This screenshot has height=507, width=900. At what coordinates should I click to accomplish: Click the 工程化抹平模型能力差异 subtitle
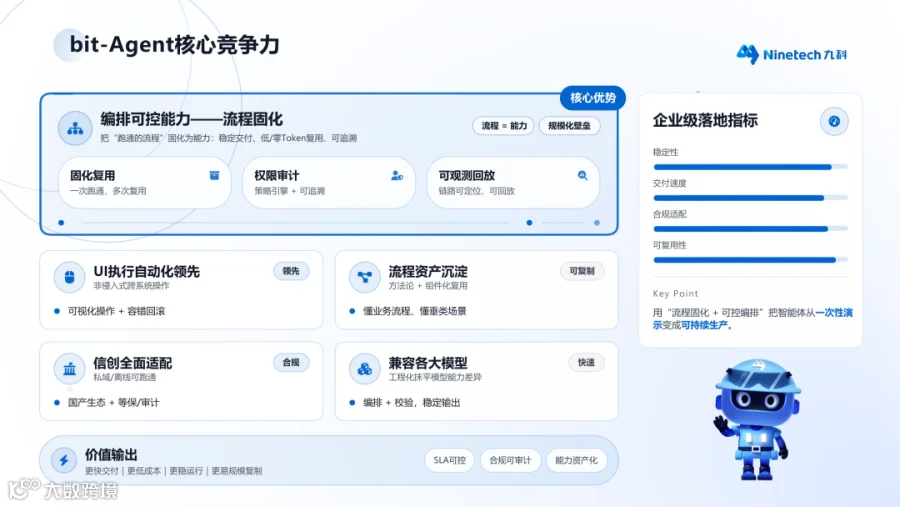435,377
